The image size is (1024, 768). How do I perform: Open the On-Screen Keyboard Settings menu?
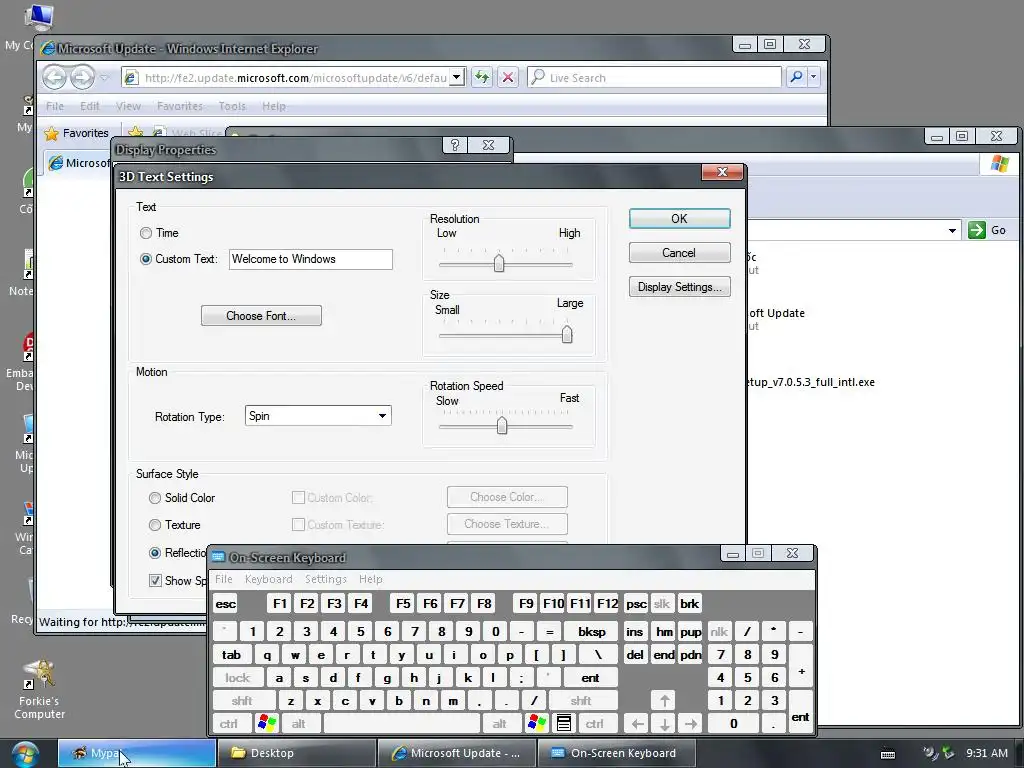pyautogui.click(x=325, y=579)
